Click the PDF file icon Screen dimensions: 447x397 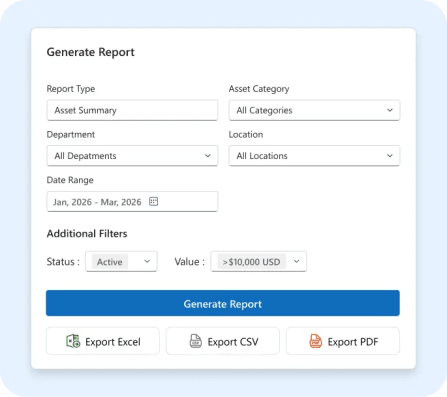coord(315,341)
